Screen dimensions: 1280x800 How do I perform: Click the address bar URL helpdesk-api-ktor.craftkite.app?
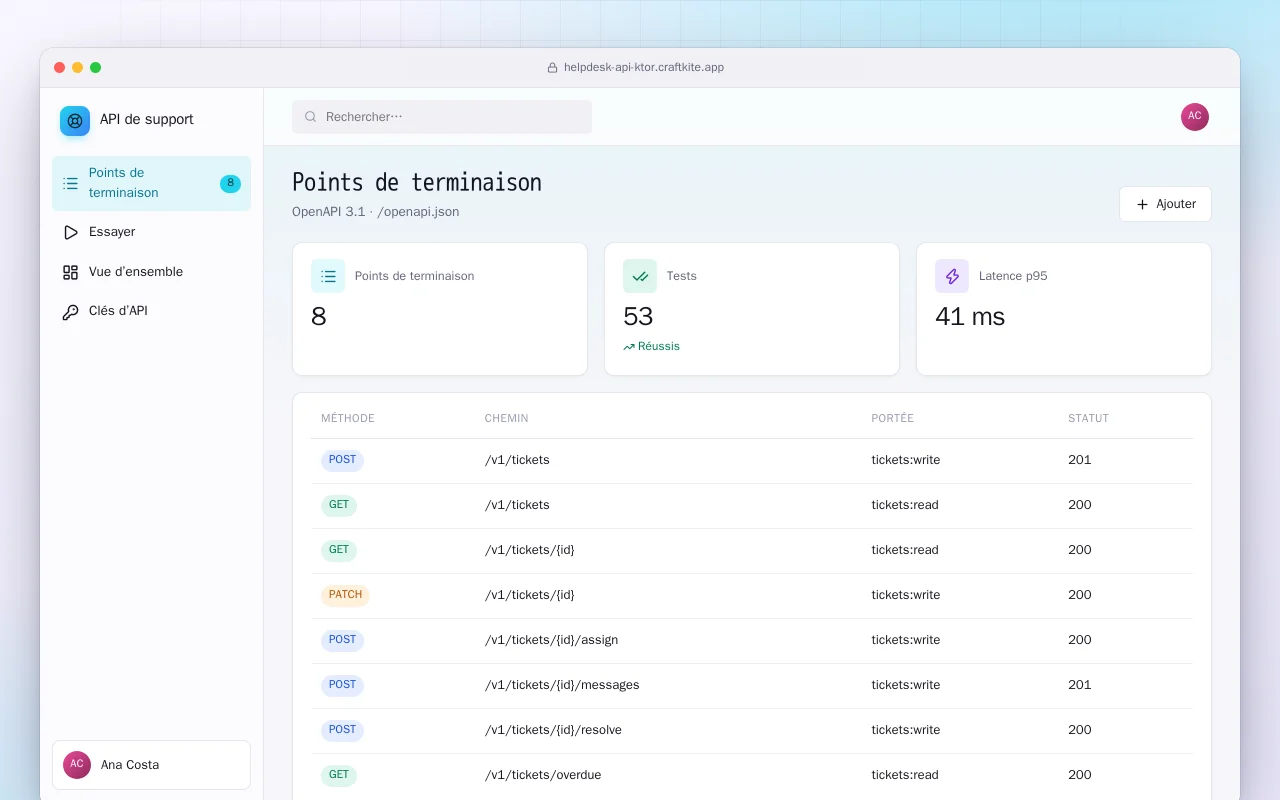[644, 68]
